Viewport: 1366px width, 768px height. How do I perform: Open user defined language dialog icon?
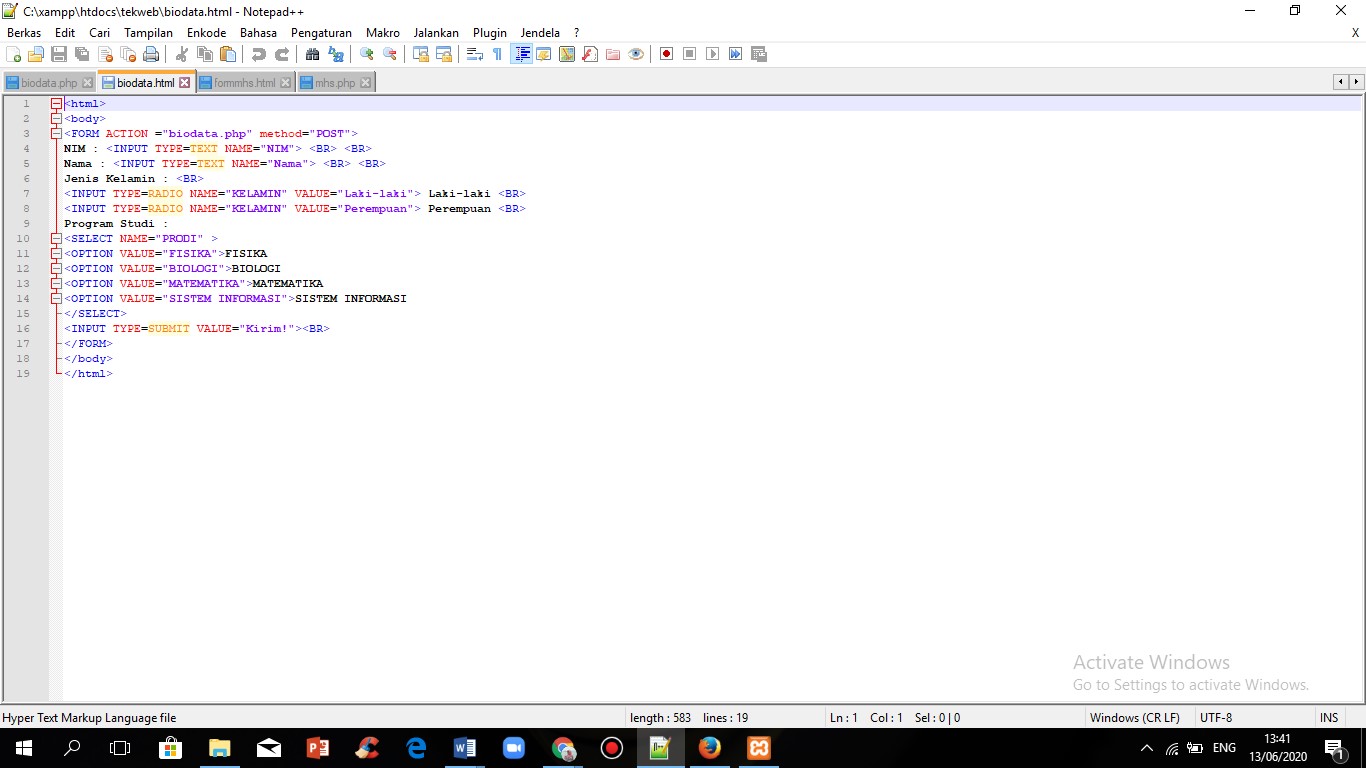[543, 54]
